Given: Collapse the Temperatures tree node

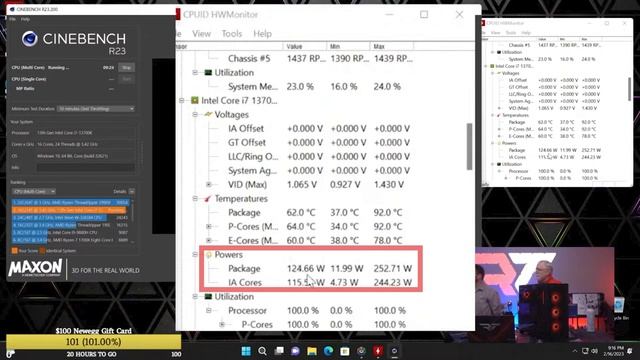Looking at the screenshot, I should click(195, 198).
